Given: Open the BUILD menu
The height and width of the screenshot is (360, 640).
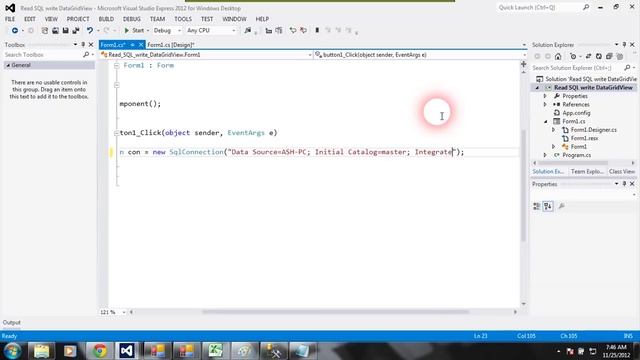Looking at the screenshot, I should click(x=106, y=19).
